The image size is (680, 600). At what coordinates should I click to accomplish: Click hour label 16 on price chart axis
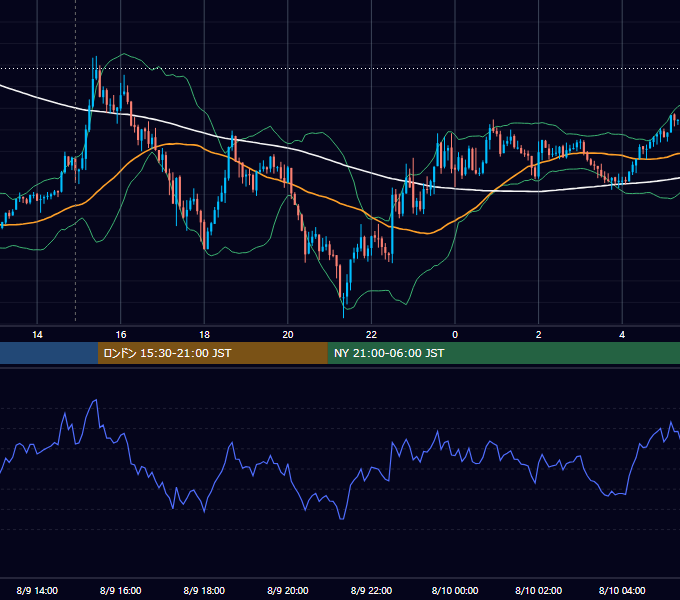[121, 335]
